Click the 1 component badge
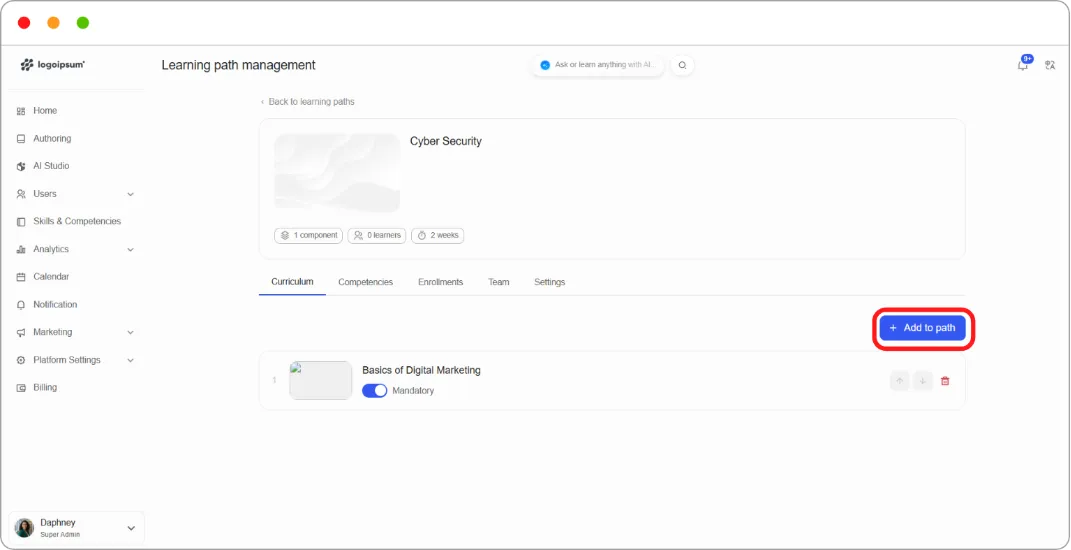This screenshot has width=1071, height=550. pyautogui.click(x=309, y=235)
